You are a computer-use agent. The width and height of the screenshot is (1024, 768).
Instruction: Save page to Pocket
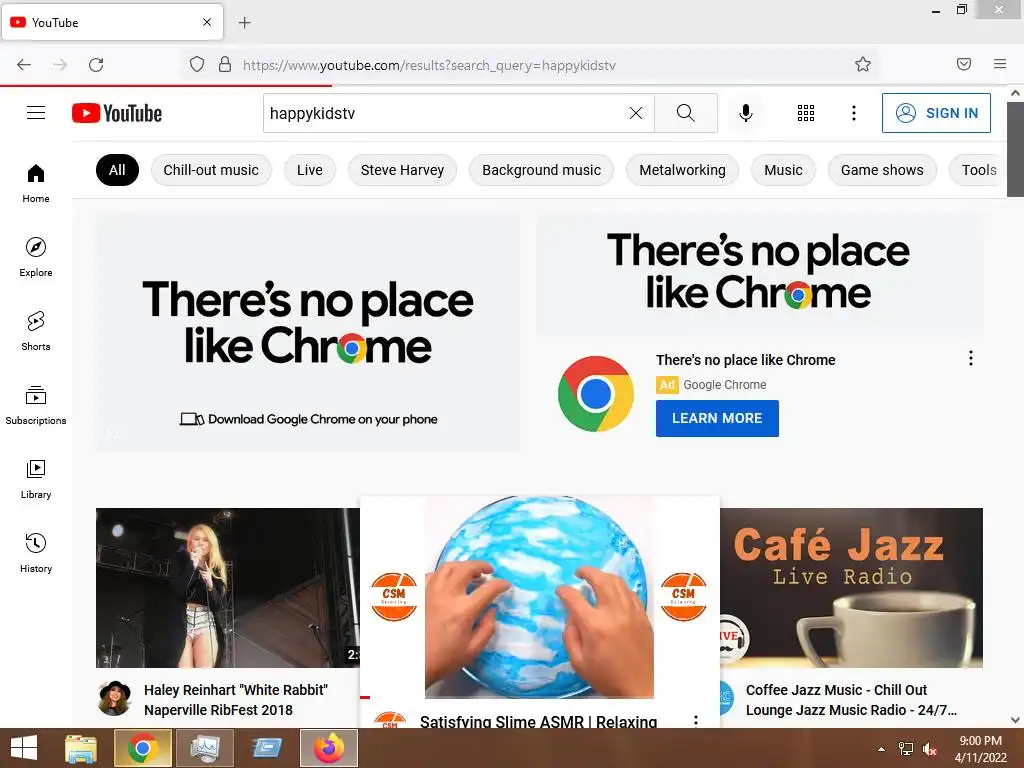(964, 64)
